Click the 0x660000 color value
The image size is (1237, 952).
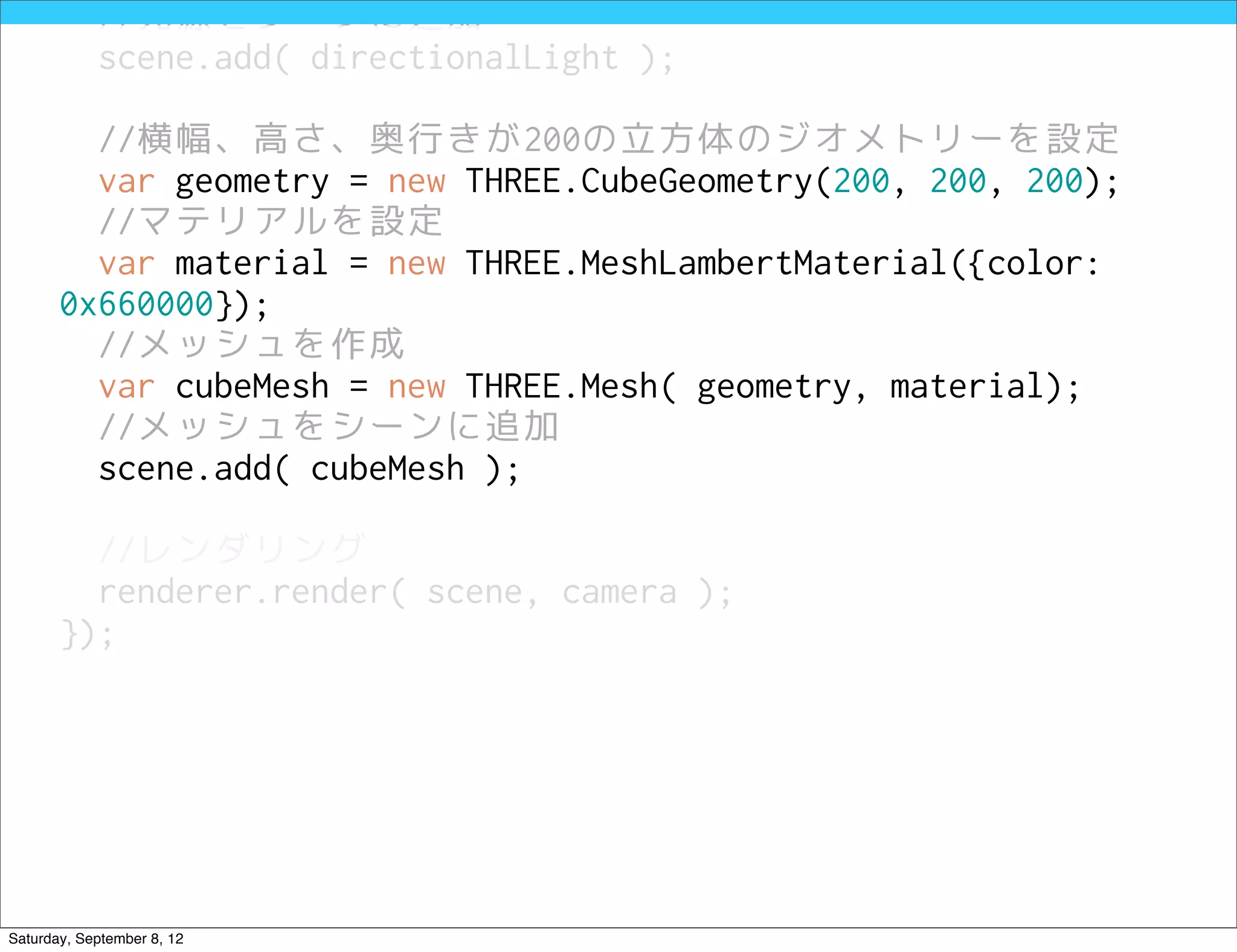(137, 304)
